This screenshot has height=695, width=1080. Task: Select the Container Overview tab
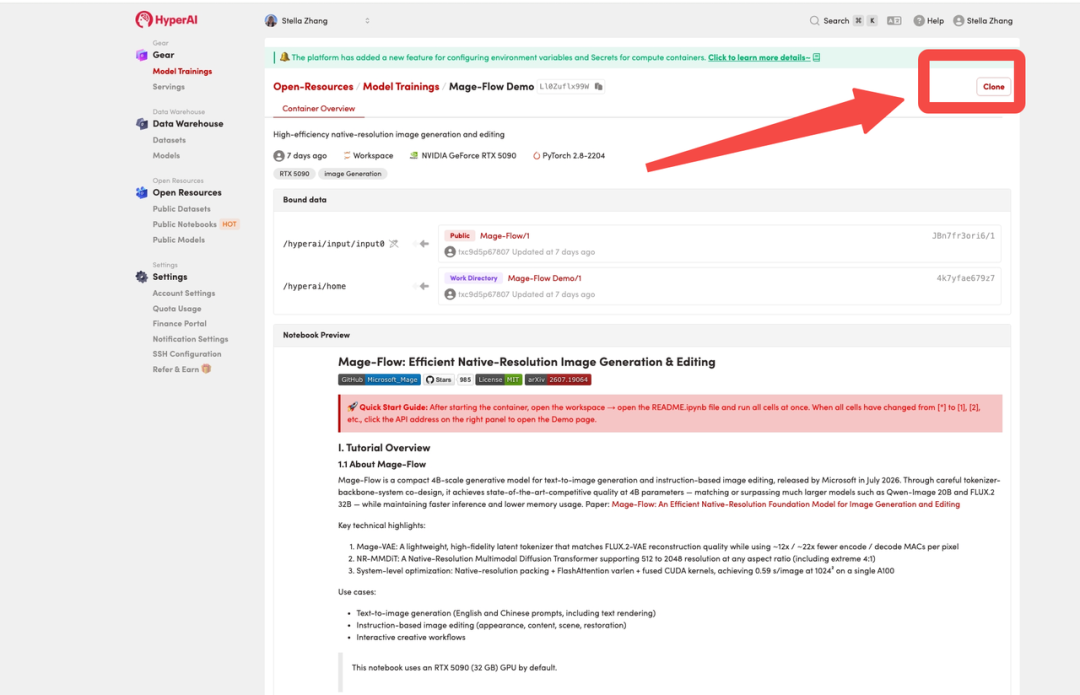[318, 108]
